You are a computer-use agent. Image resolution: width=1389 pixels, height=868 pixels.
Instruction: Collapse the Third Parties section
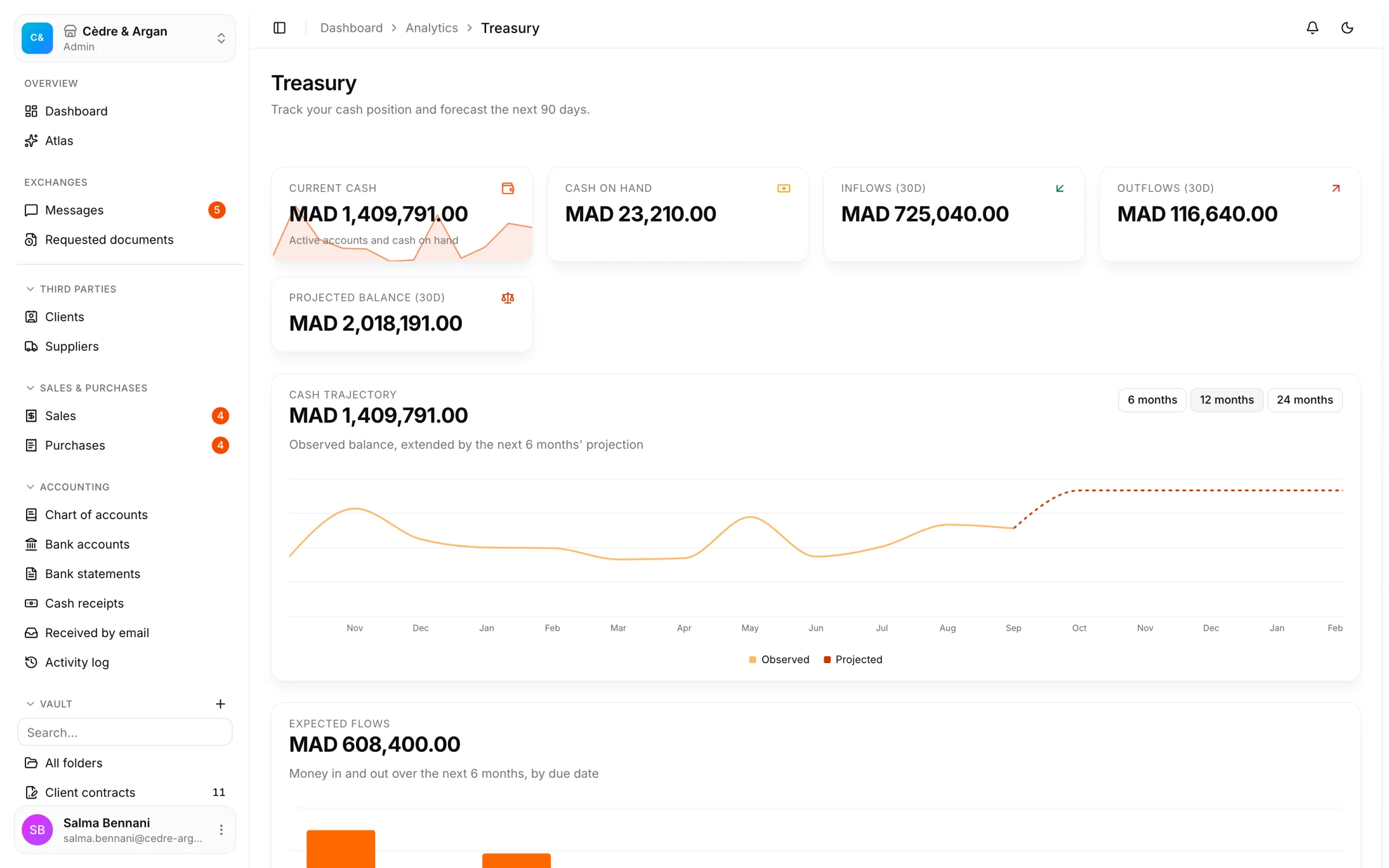coord(71,289)
